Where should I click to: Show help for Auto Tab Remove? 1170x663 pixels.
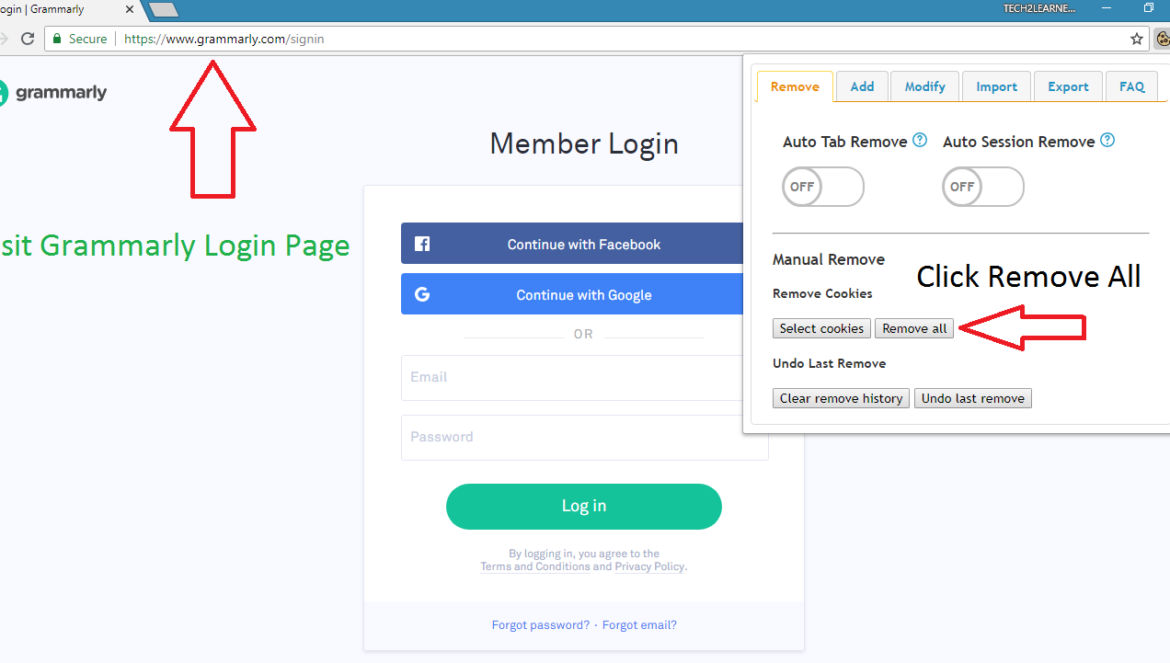coord(920,140)
